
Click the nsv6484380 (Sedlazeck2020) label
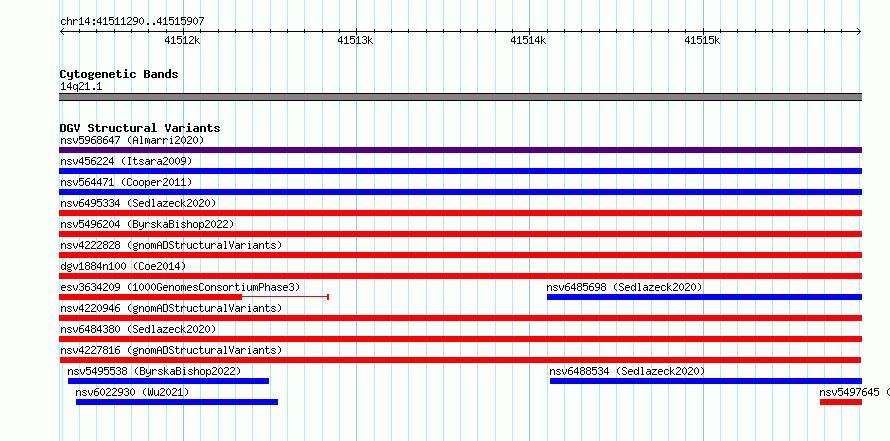[138, 329]
